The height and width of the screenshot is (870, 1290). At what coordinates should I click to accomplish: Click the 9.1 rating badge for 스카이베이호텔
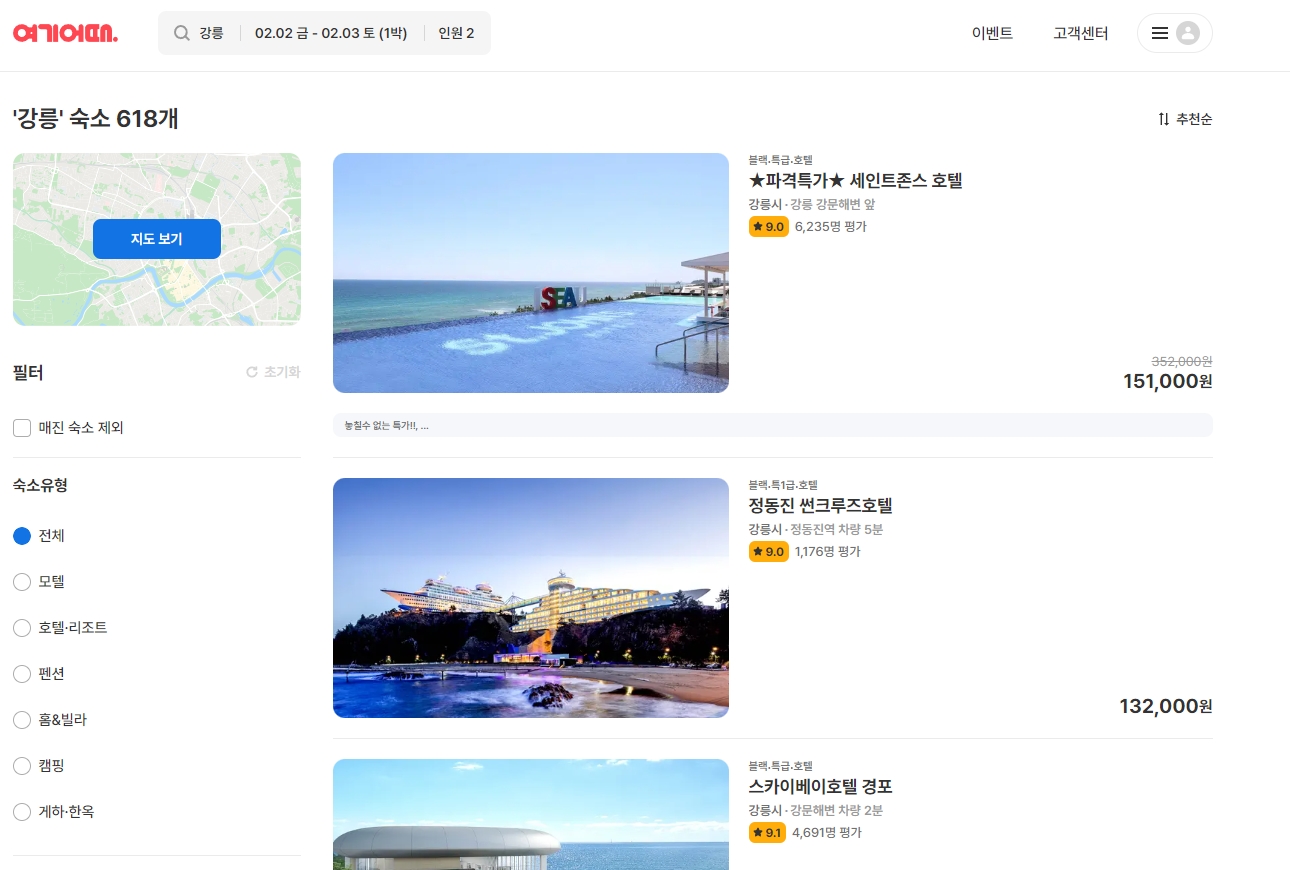point(767,833)
